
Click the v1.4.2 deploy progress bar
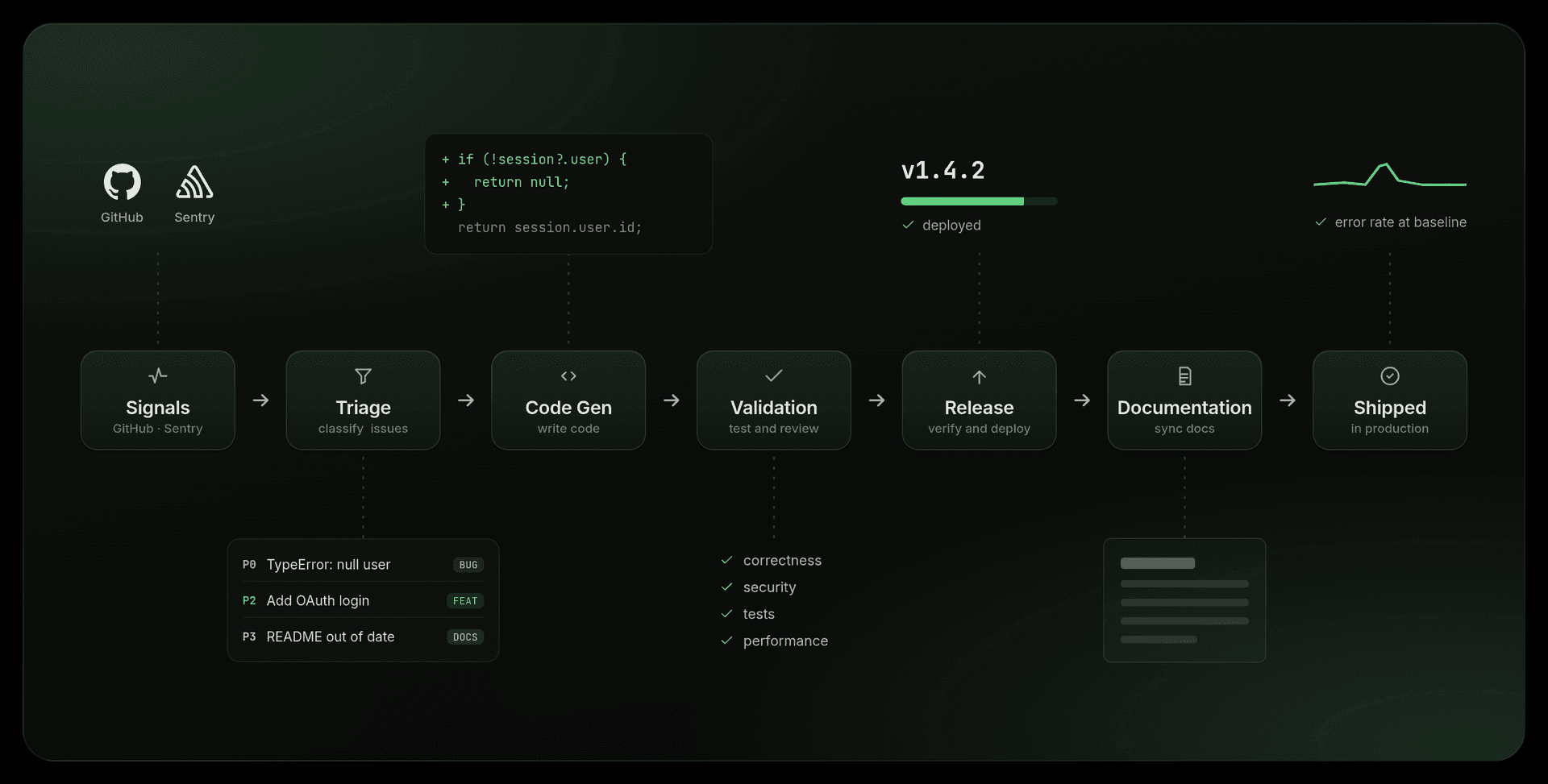979,201
